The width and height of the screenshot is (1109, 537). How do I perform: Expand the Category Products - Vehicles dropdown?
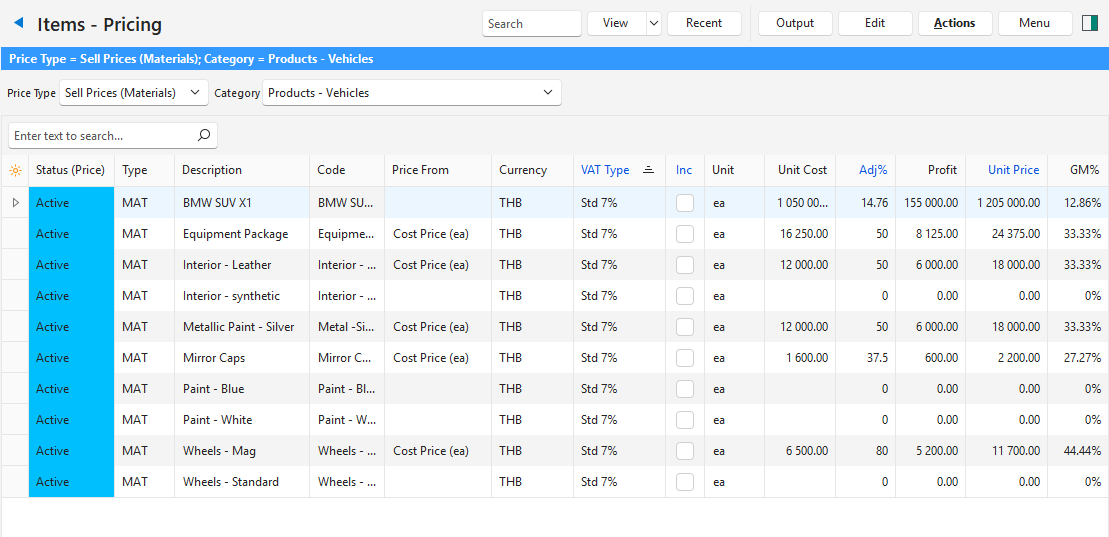[411, 93]
